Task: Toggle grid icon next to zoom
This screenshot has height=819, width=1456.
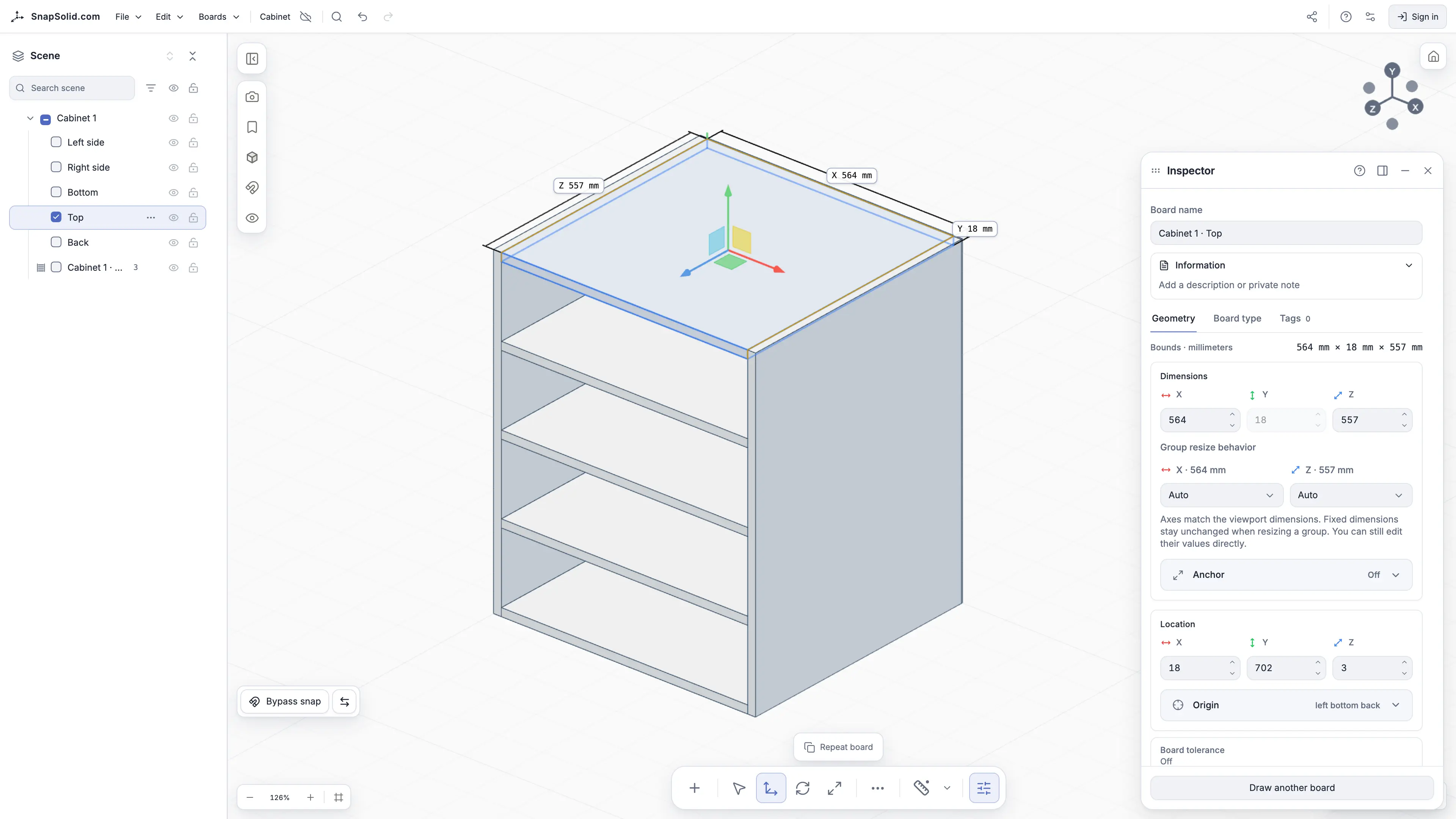Action: click(x=339, y=797)
